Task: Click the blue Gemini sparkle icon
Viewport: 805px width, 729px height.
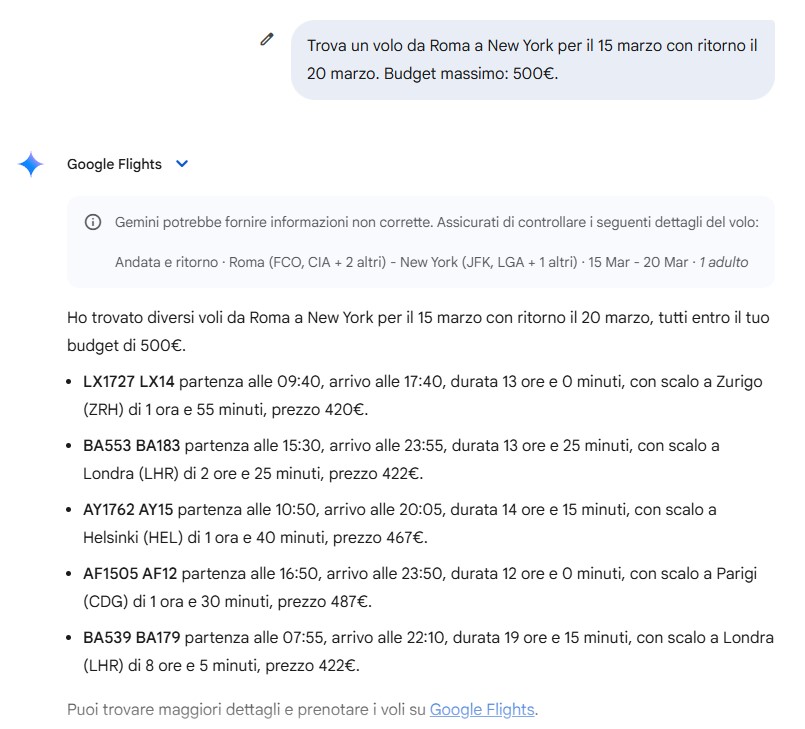Action: 31,165
